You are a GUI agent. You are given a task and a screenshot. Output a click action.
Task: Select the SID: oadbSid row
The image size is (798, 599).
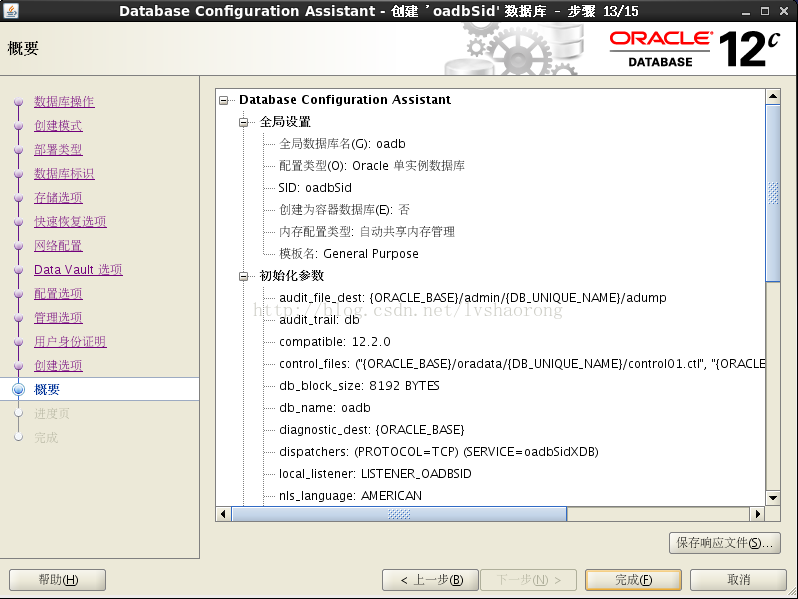[315, 188]
